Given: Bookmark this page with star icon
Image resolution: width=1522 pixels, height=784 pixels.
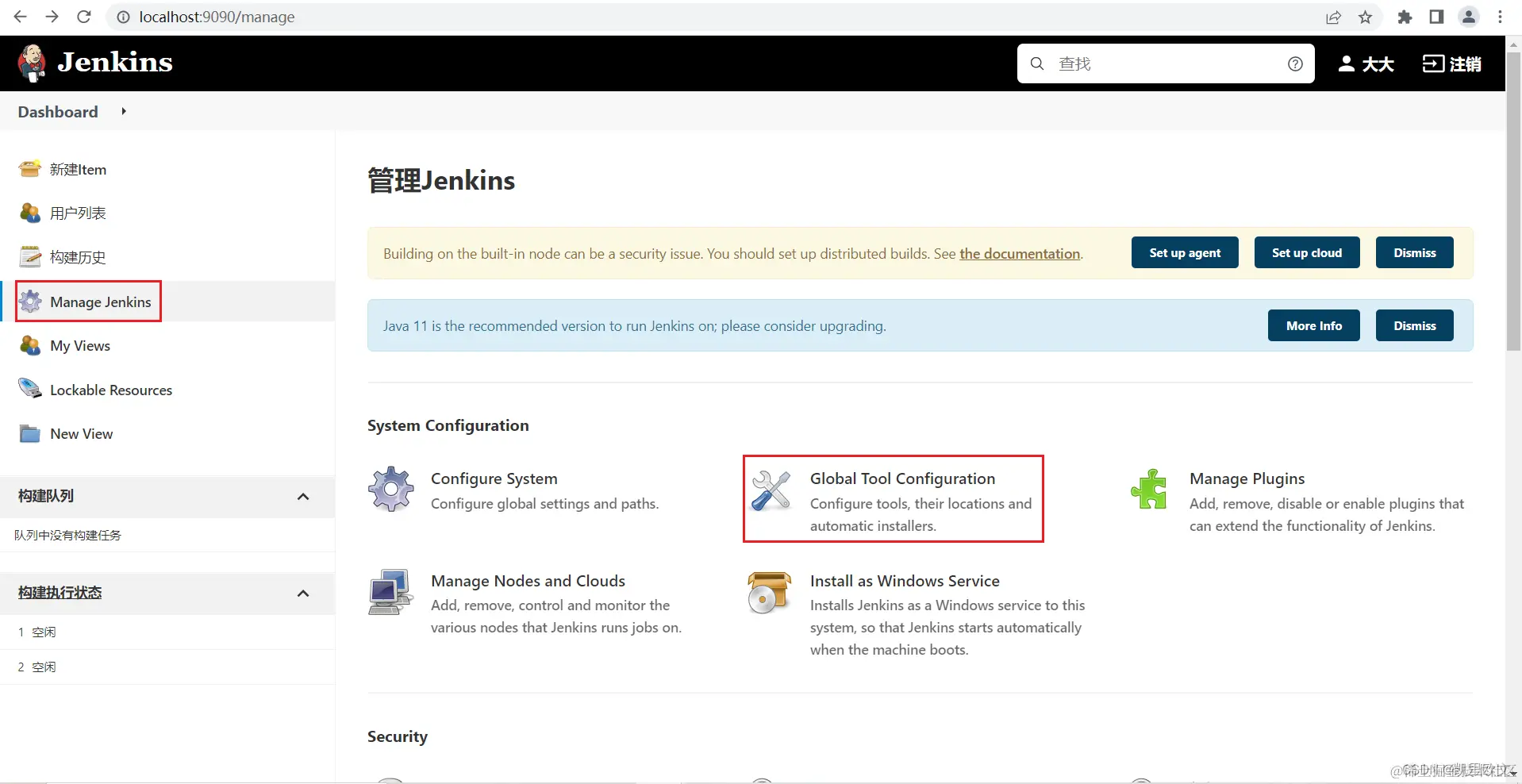Looking at the screenshot, I should point(1365,17).
